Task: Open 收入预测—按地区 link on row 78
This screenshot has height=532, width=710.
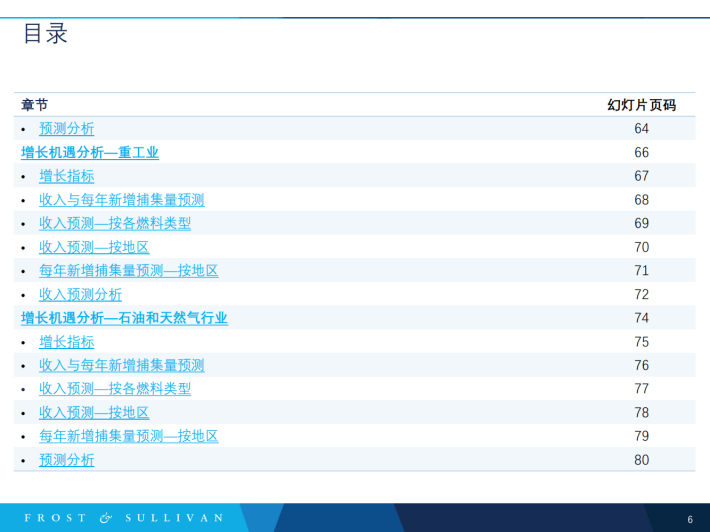Action: tap(94, 412)
